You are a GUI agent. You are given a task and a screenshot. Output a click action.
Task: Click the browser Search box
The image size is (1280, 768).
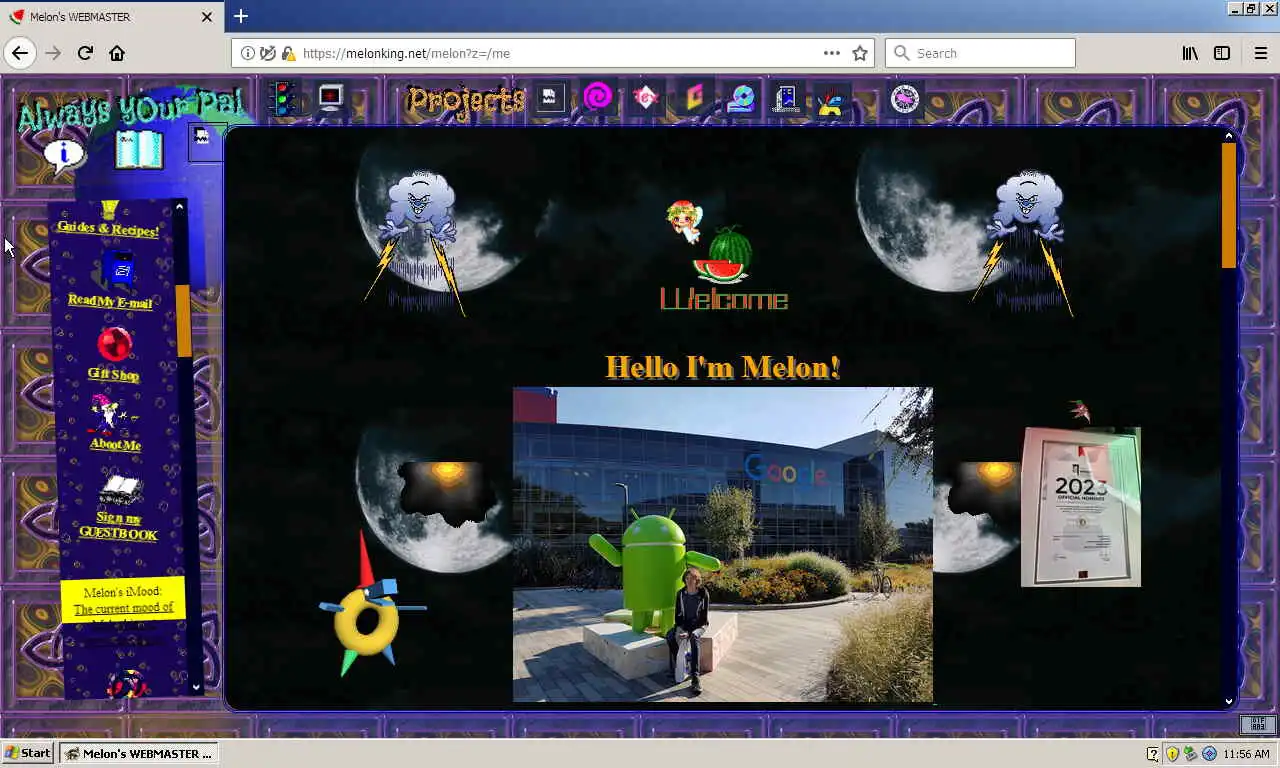[x=980, y=53]
